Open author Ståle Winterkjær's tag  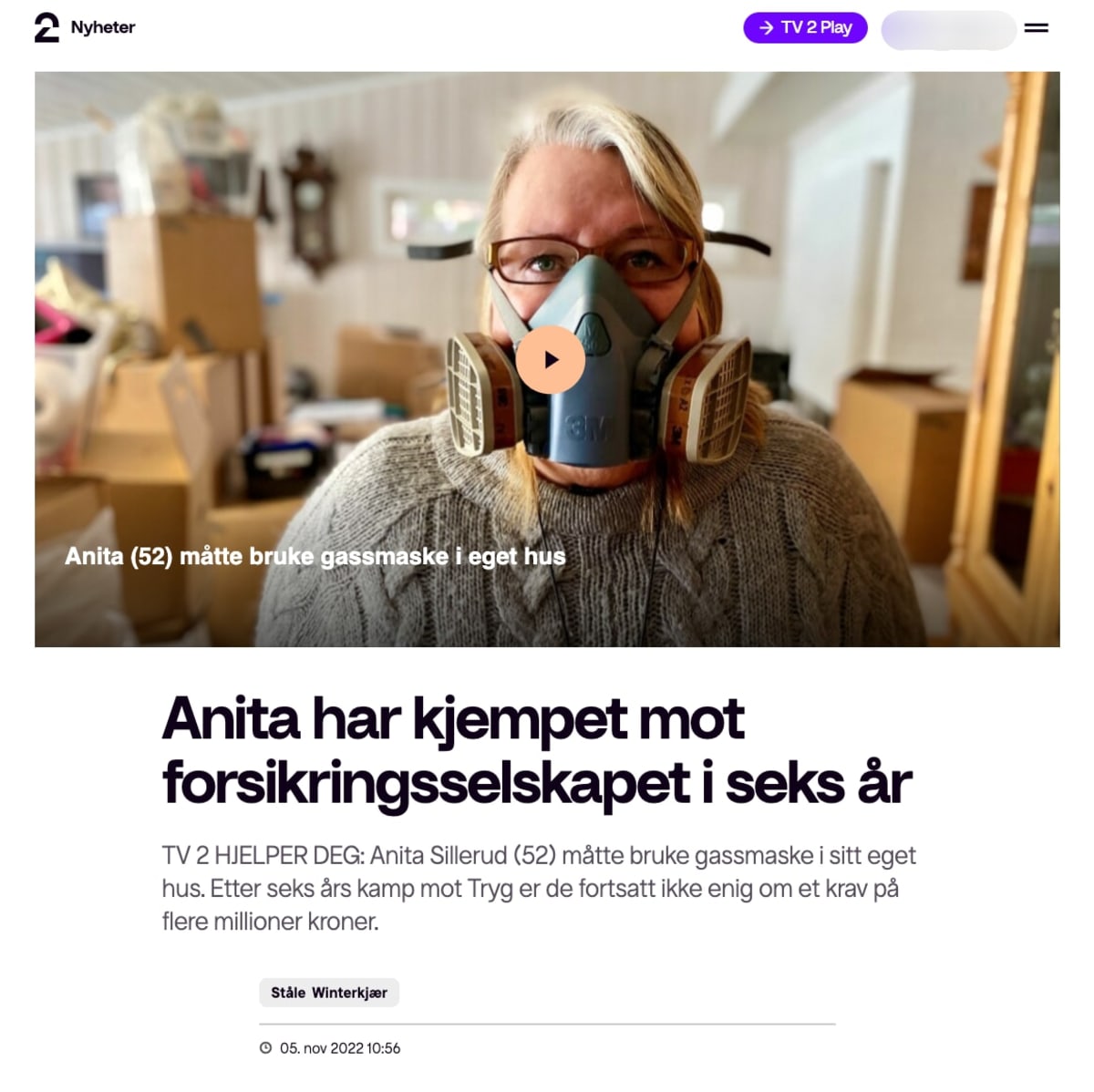329,993
